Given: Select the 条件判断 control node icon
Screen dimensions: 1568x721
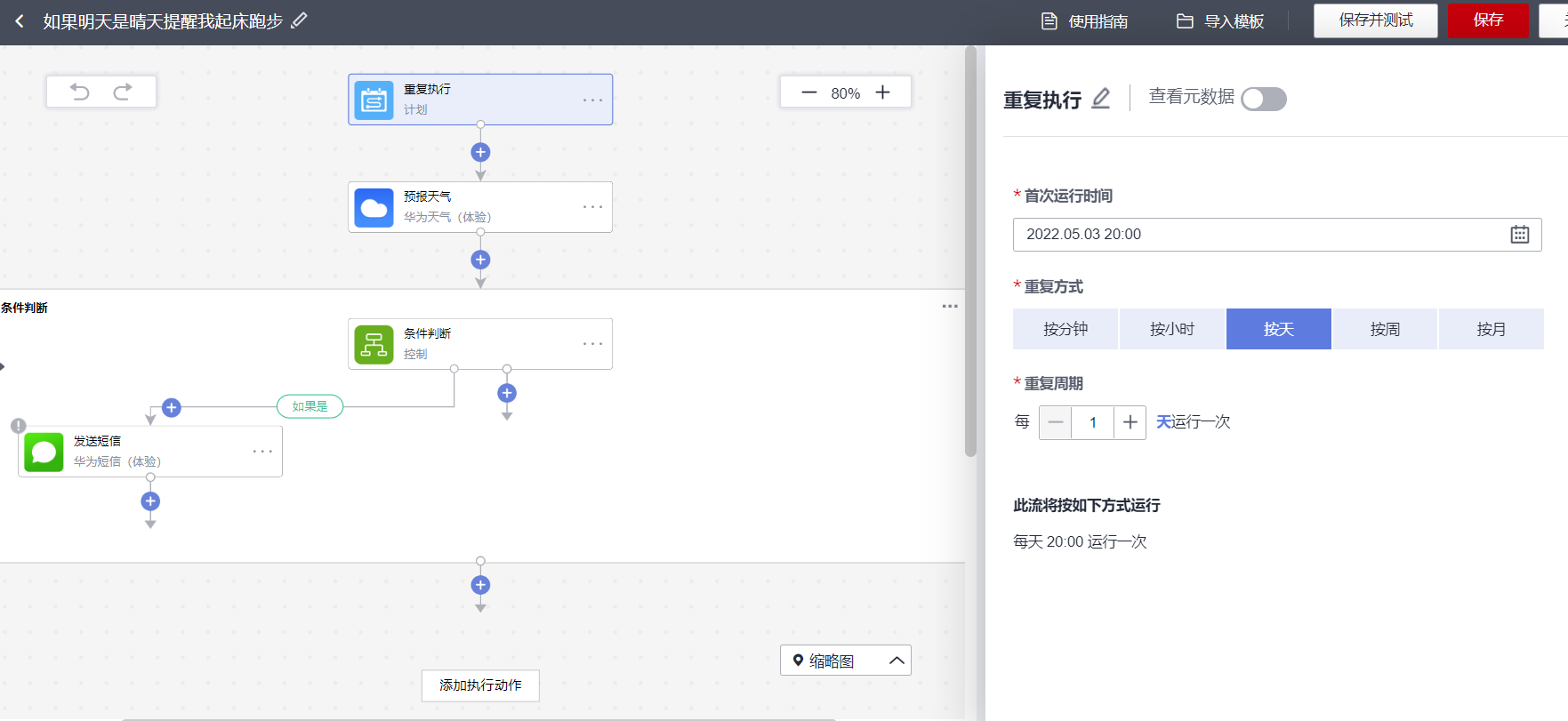Looking at the screenshot, I should (x=374, y=344).
